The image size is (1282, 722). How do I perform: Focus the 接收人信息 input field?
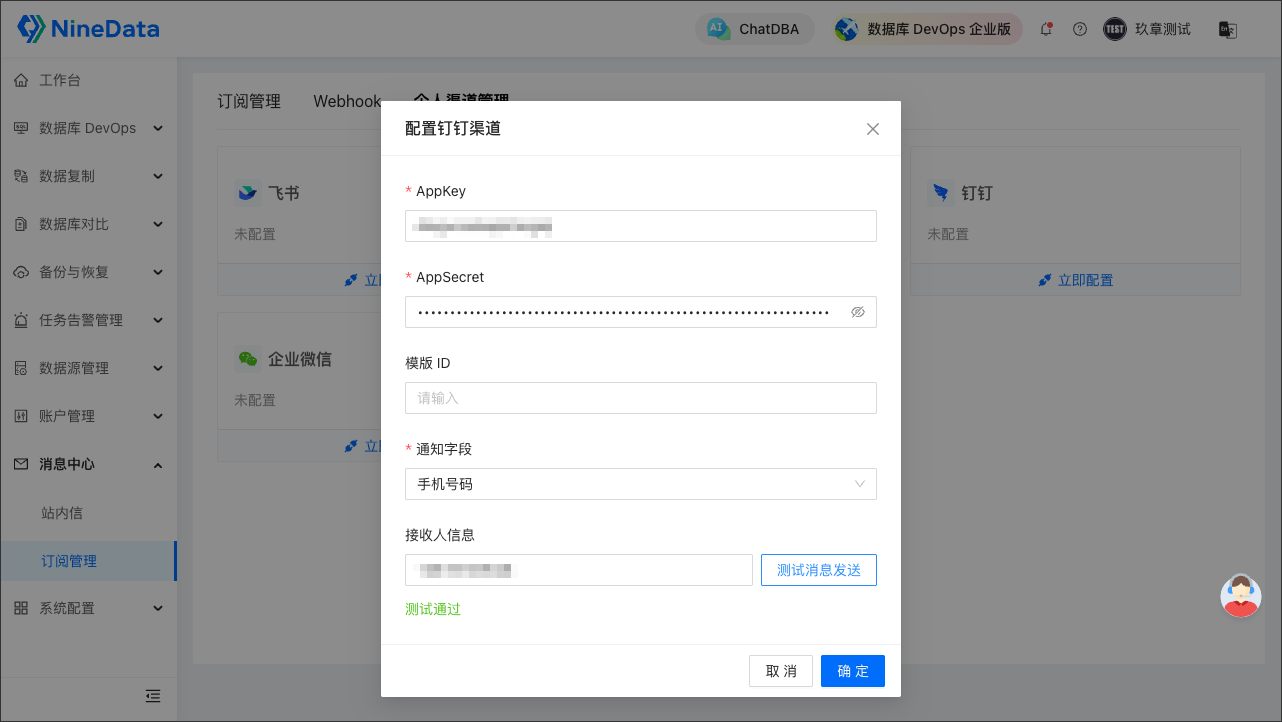click(x=579, y=570)
